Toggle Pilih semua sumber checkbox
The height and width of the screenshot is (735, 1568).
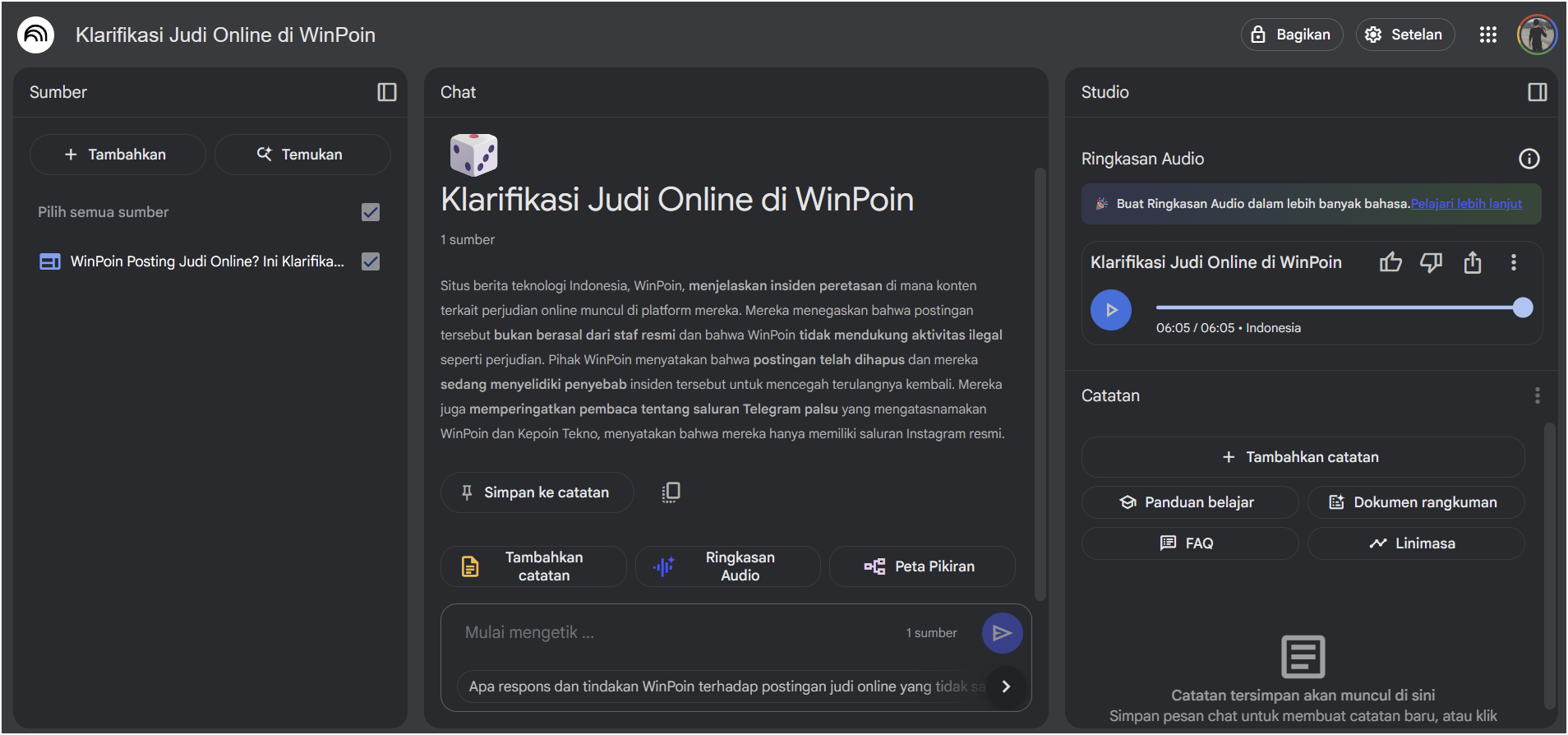click(371, 212)
